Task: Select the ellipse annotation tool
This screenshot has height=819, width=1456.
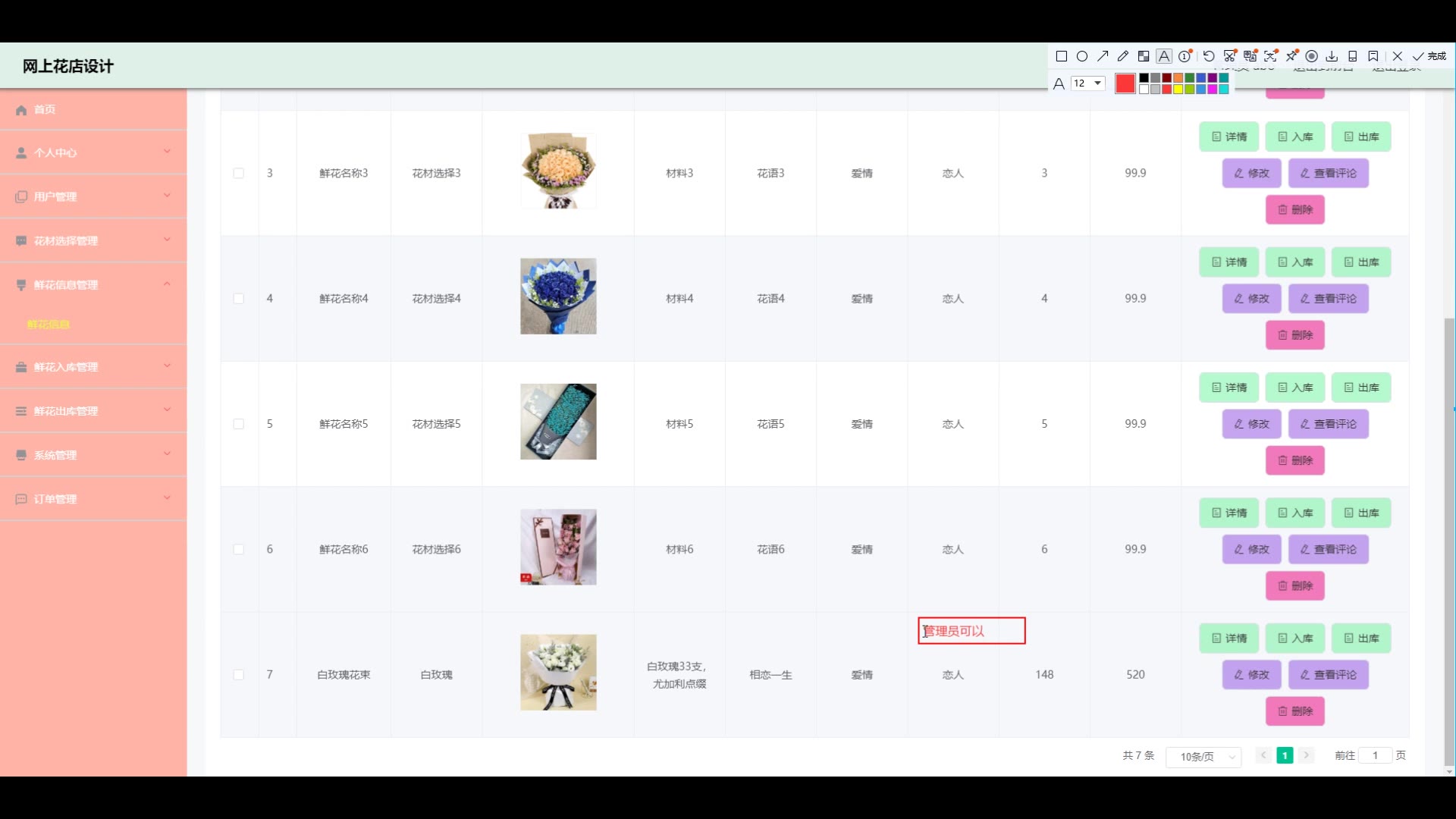Action: pos(1082,56)
